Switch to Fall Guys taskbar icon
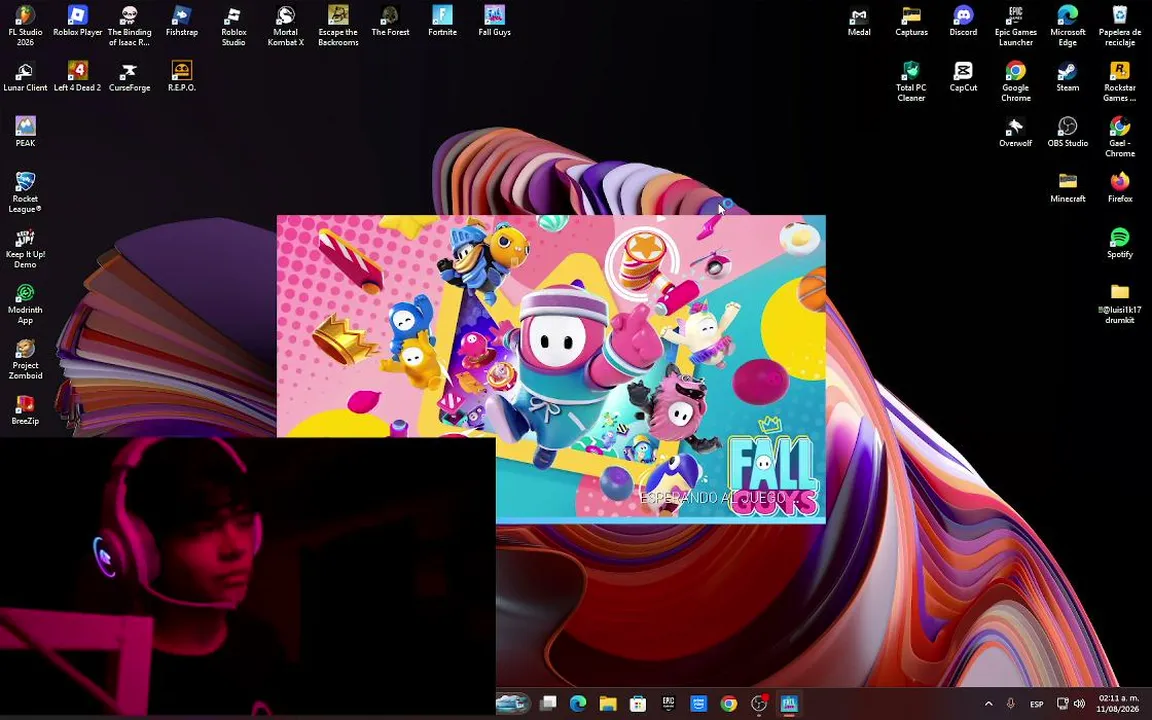The width and height of the screenshot is (1152, 720). 789,704
